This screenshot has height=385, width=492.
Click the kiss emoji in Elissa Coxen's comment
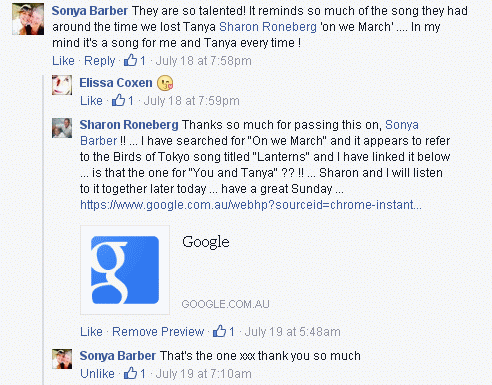click(x=165, y=83)
